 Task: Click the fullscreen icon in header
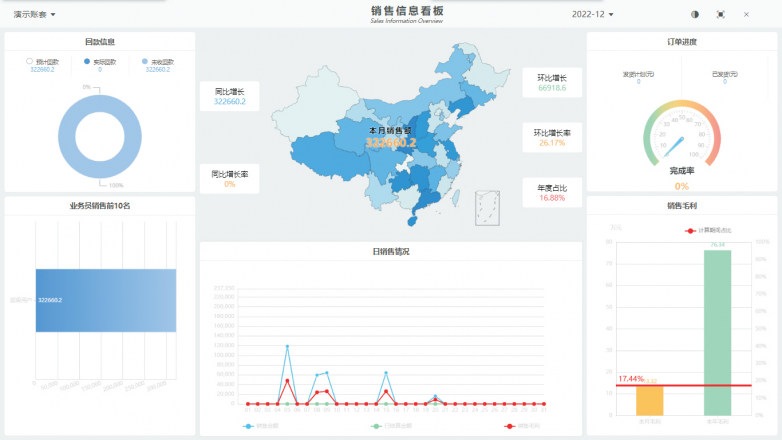(x=720, y=15)
